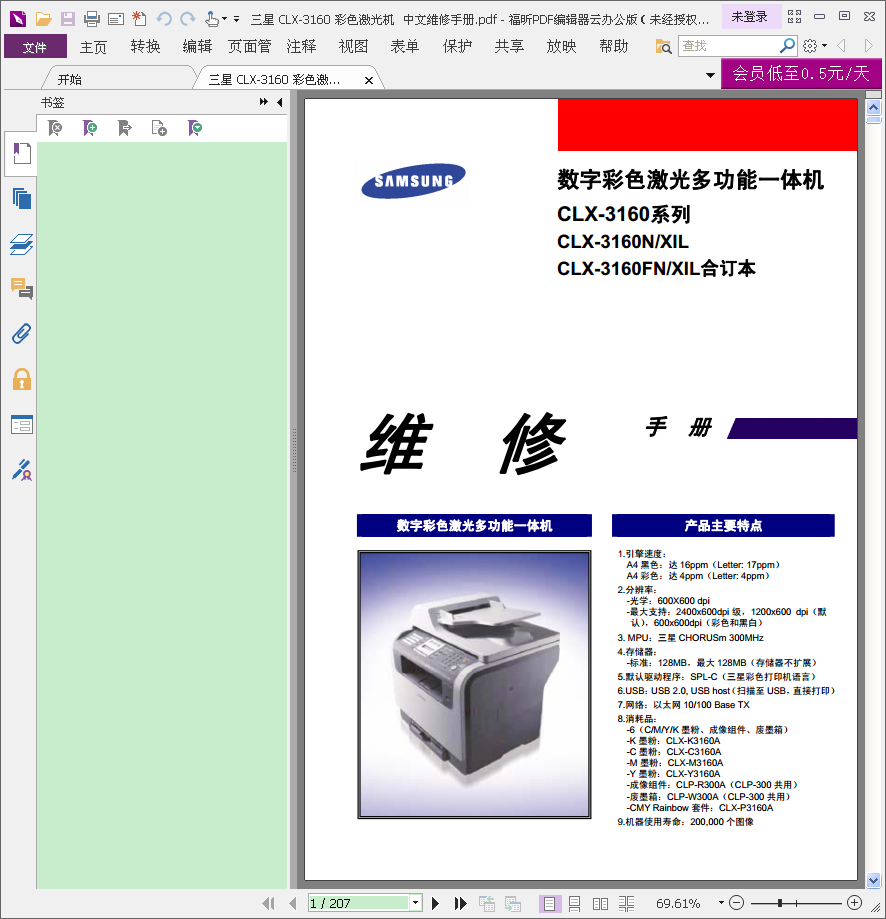Enable single page view mode
Screen dimensions: 886x919
pyautogui.click(x=549, y=904)
